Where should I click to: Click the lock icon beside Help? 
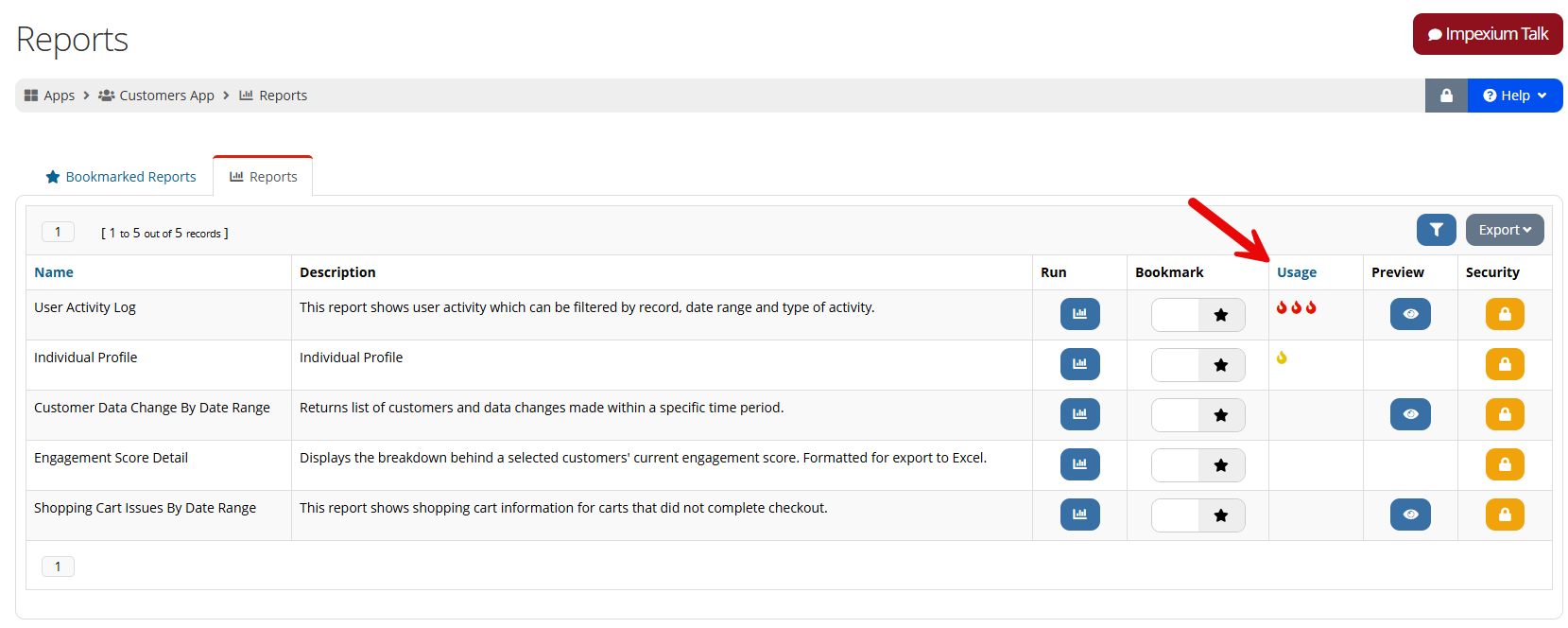pyautogui.click(x=1446, y=96)
